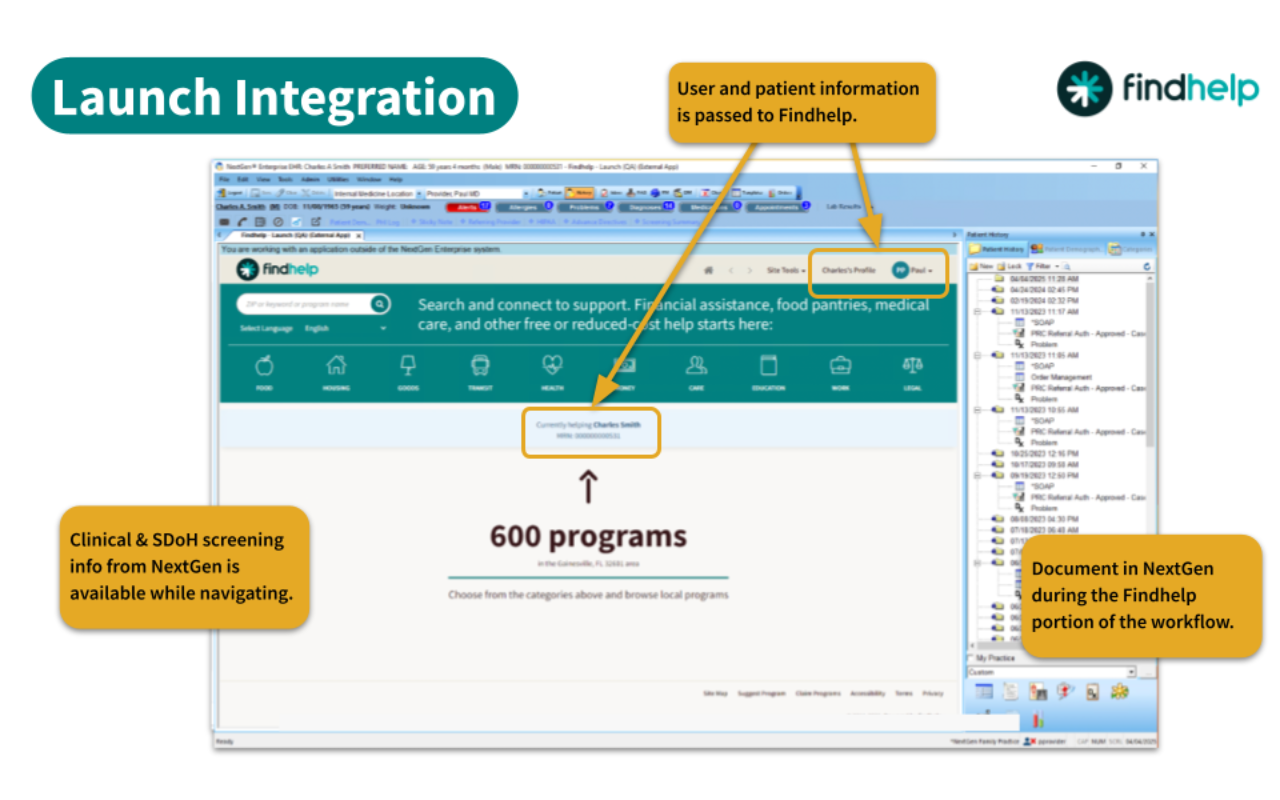Open the Site Tools dropdown

click(x=784, y=270)
